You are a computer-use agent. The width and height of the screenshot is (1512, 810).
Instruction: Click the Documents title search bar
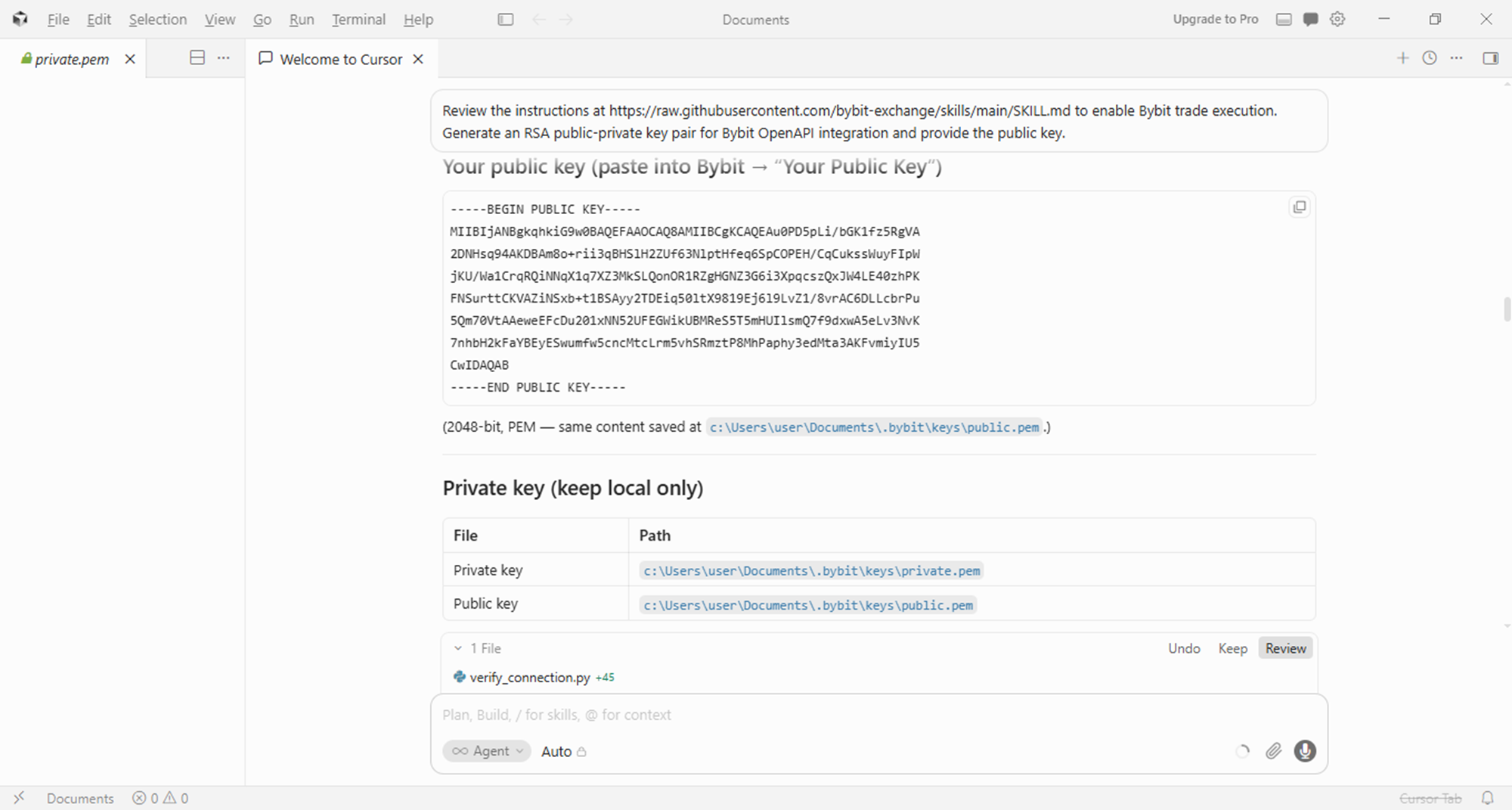coord(755,20)
